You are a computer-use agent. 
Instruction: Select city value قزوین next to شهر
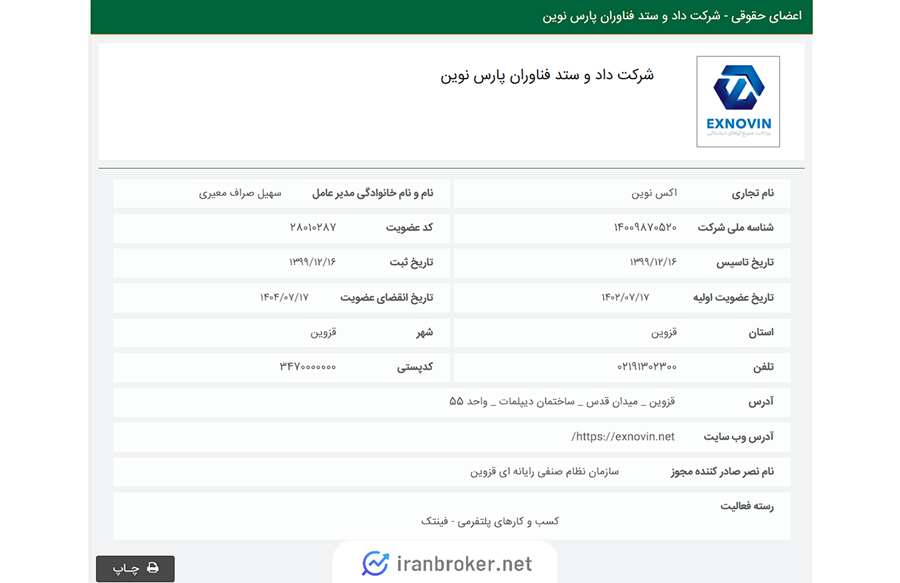pos(323,332)
